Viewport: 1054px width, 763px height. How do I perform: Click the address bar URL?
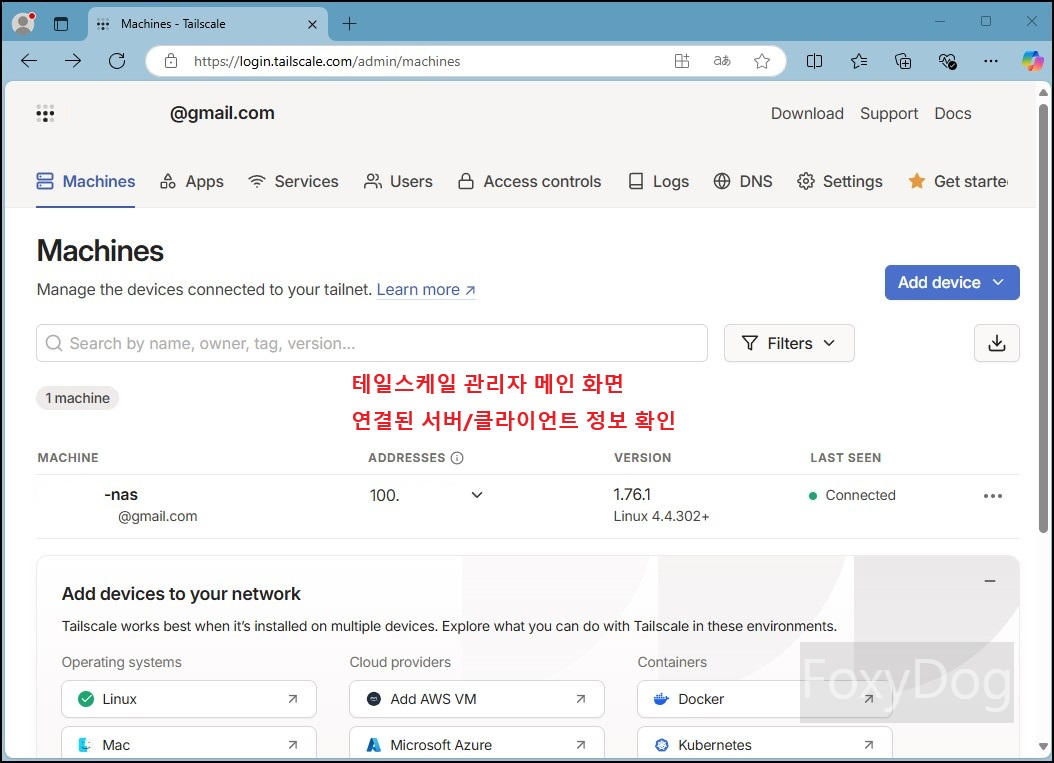click(327, 61)
